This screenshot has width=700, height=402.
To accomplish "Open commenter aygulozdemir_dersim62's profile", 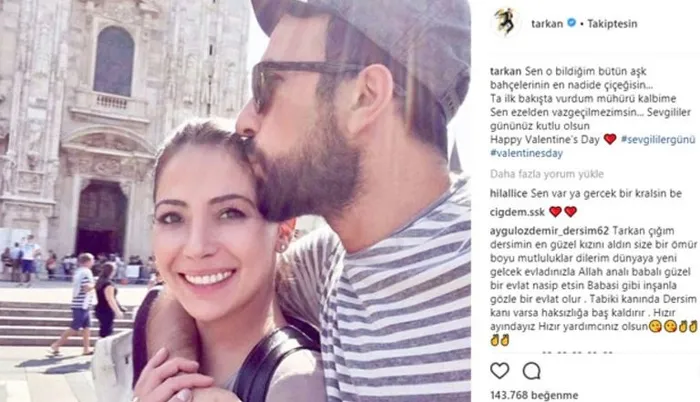I will tap(550, 231).
